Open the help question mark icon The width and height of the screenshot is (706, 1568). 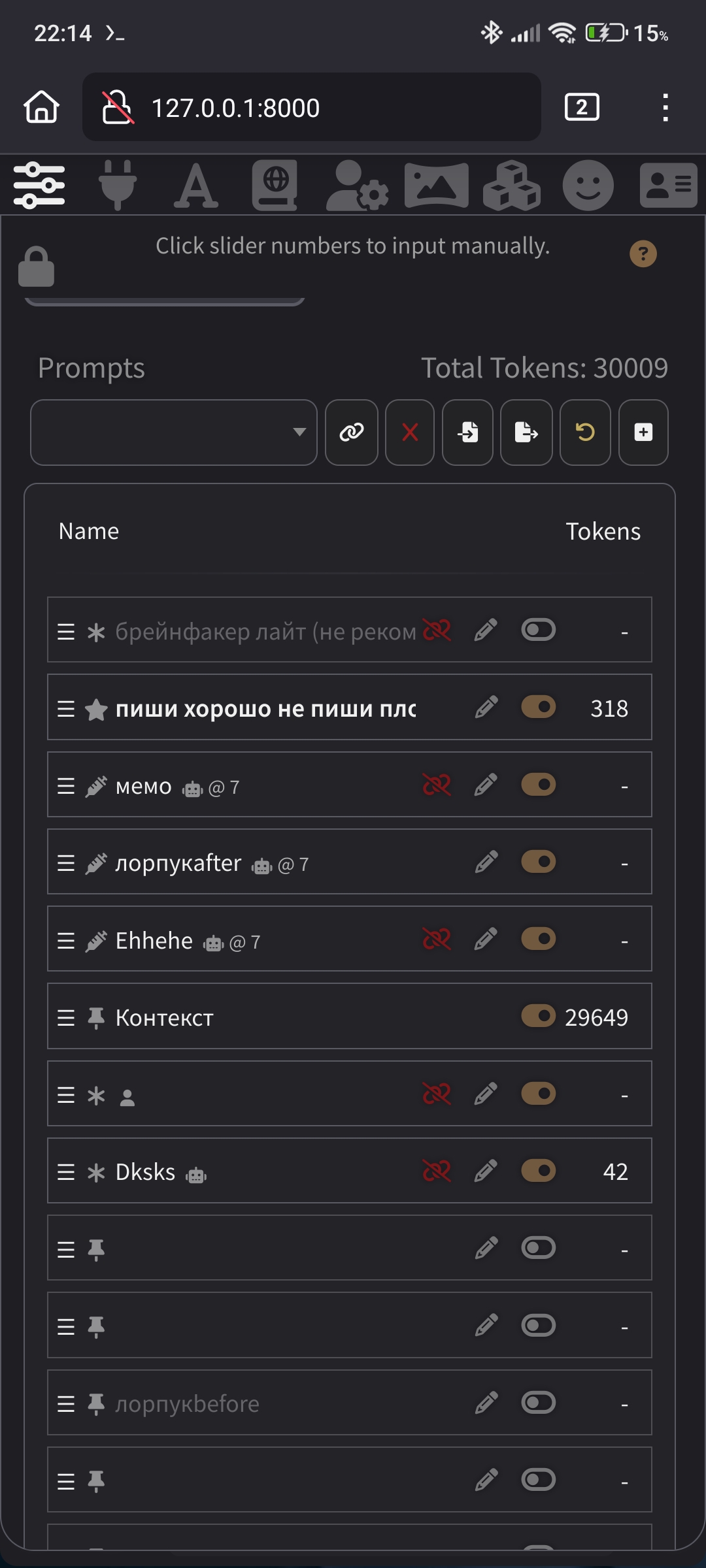pos(643,253)
